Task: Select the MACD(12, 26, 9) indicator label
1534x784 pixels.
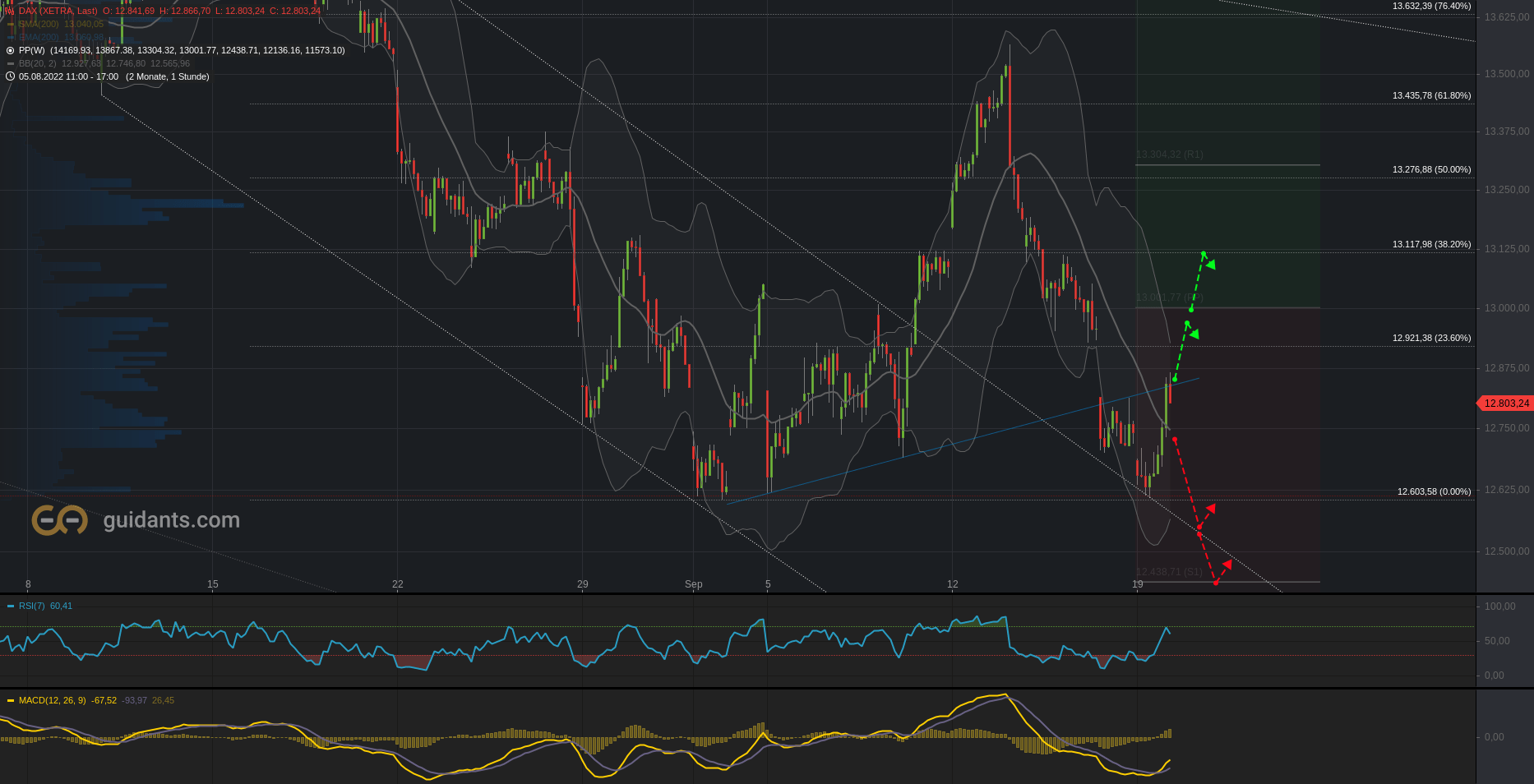Action: [x=52, y=700]
